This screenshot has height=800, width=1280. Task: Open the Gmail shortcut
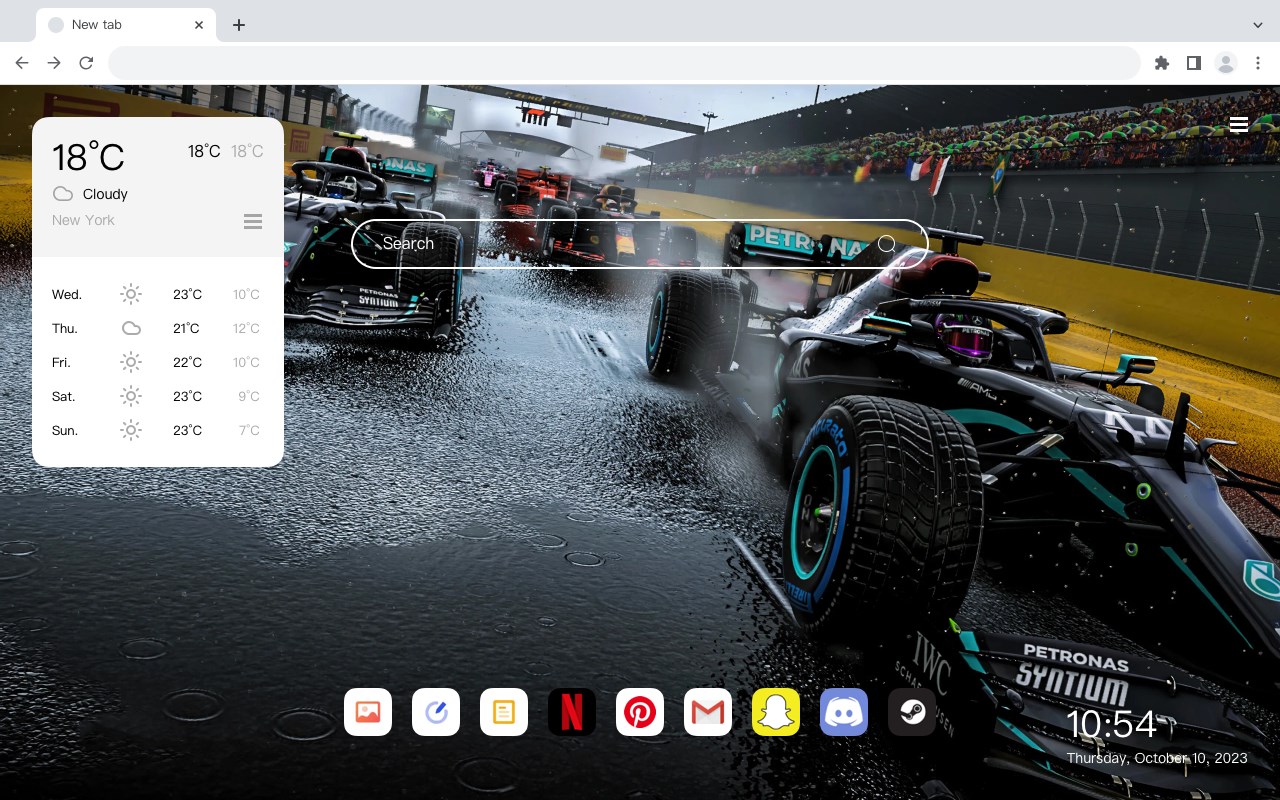click(x=708, y=712)
